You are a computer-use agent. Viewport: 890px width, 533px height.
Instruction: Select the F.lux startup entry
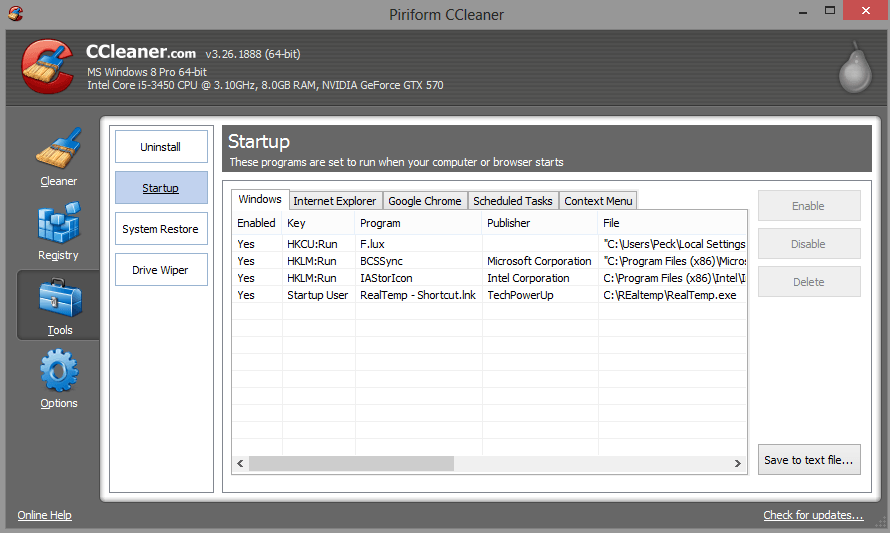[373, 244]
